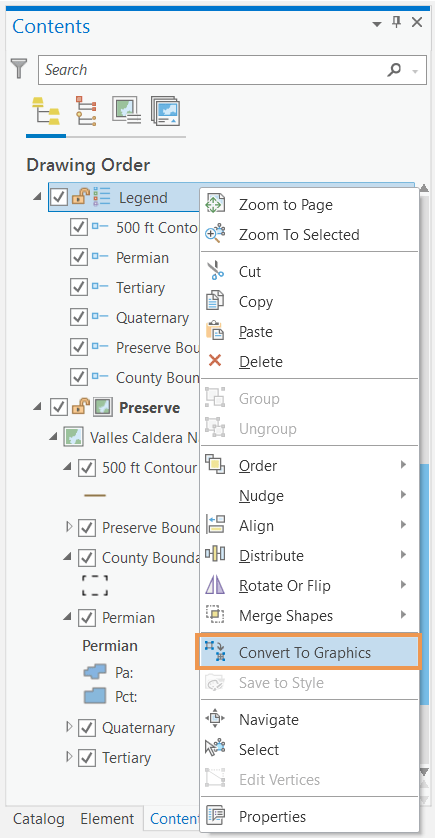
Task: Click the Drawing Order heading
Action: coord(88,165)
